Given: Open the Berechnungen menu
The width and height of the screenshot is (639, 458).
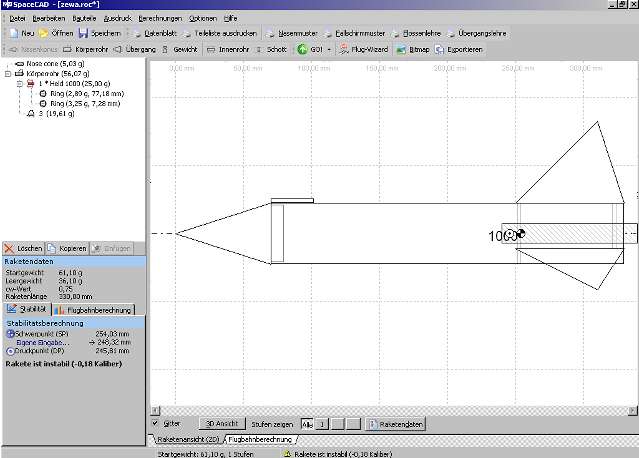Looking at the screenshot, I should point(160,18).
